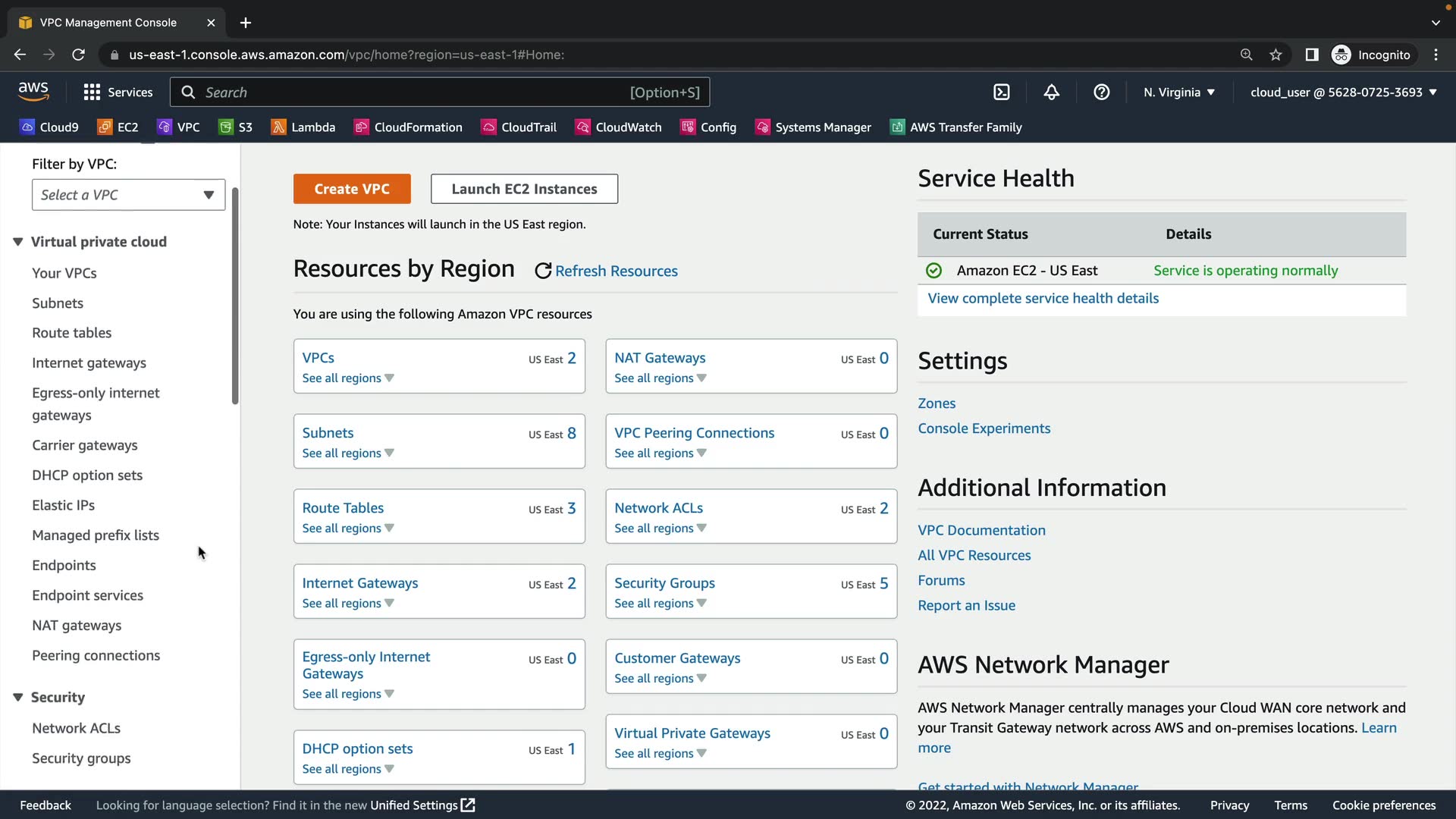Screen dimensions: 1456x819
Task: Select Elastic IPs in the sidebar
Action: (x=63, y=505)
